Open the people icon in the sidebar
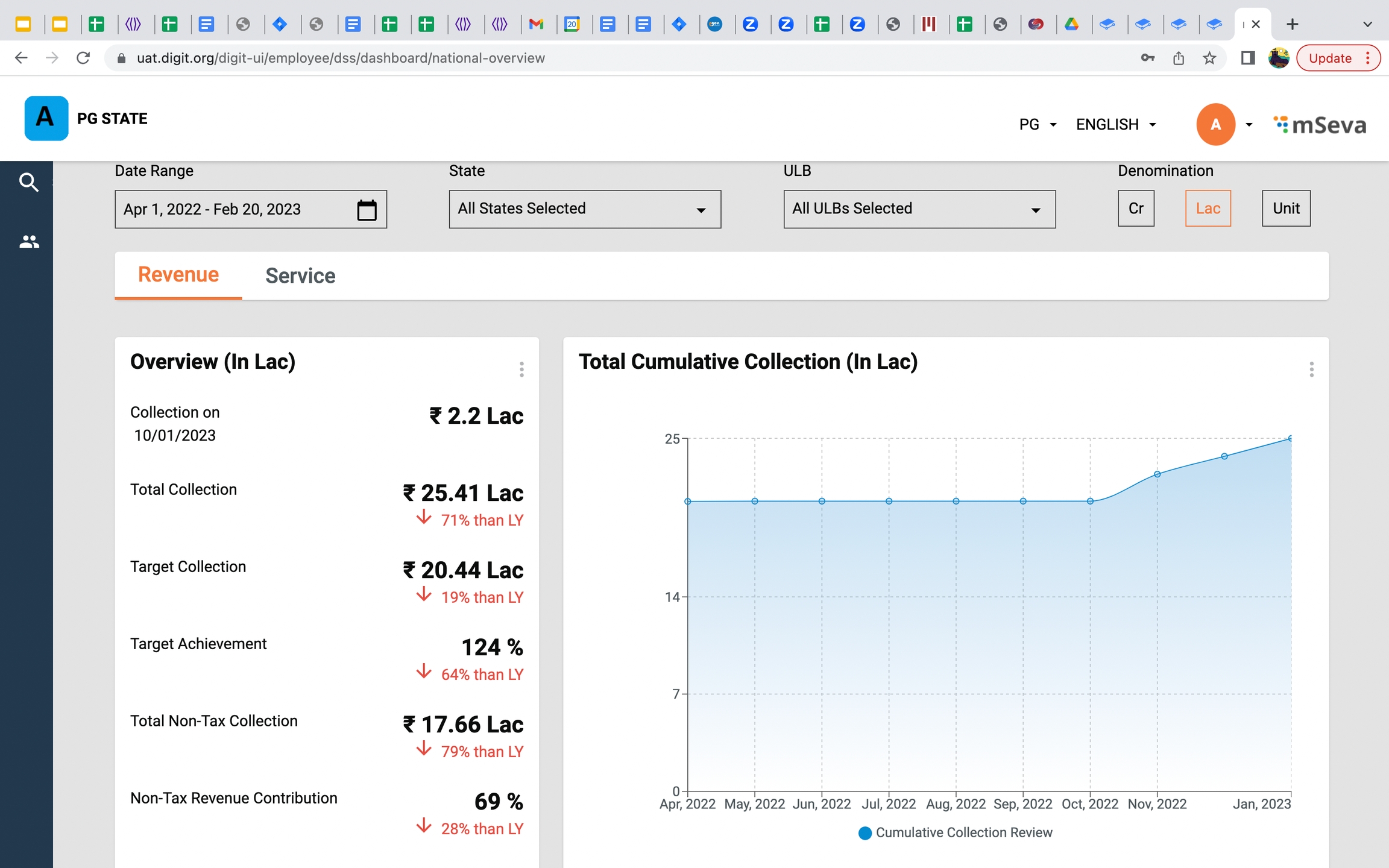Viewport: 1389px width, 868px height. [28, 242]
